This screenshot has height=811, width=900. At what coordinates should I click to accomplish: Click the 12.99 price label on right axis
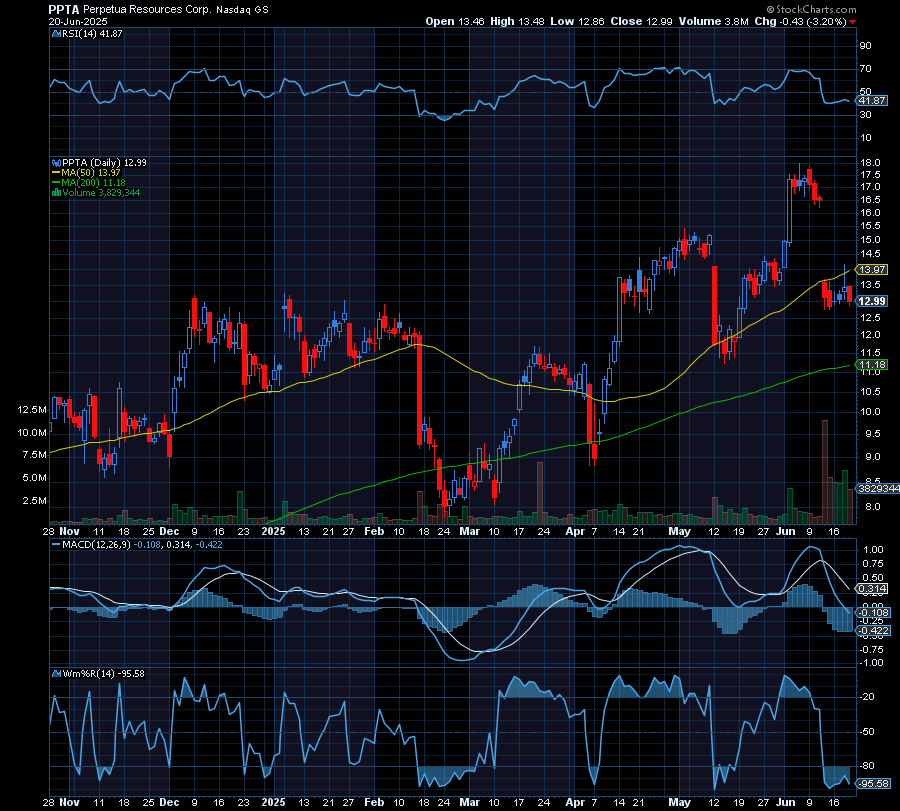coord(874,300)
